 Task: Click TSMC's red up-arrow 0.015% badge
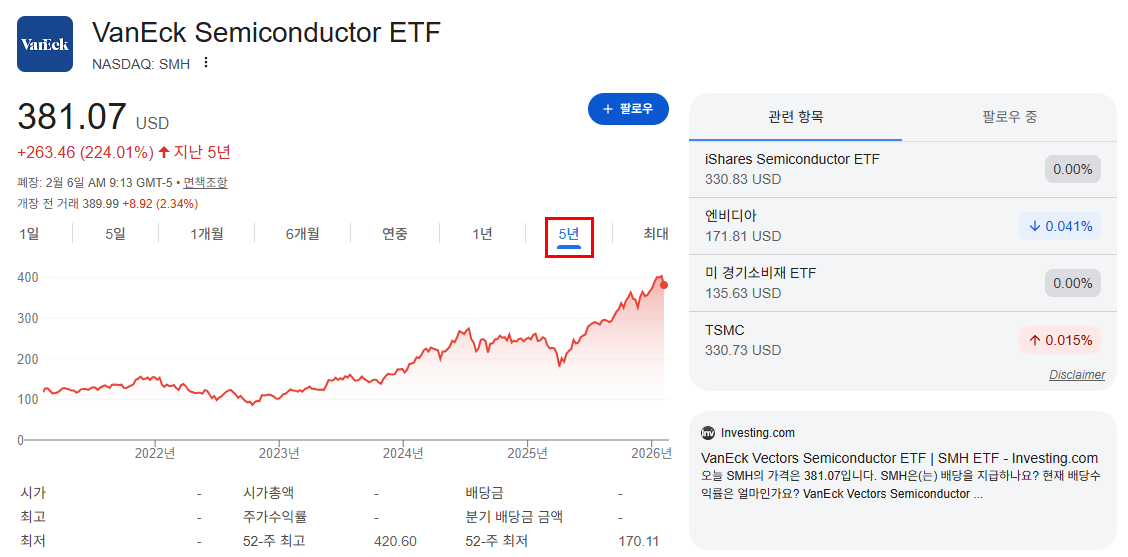[1060, 340]
